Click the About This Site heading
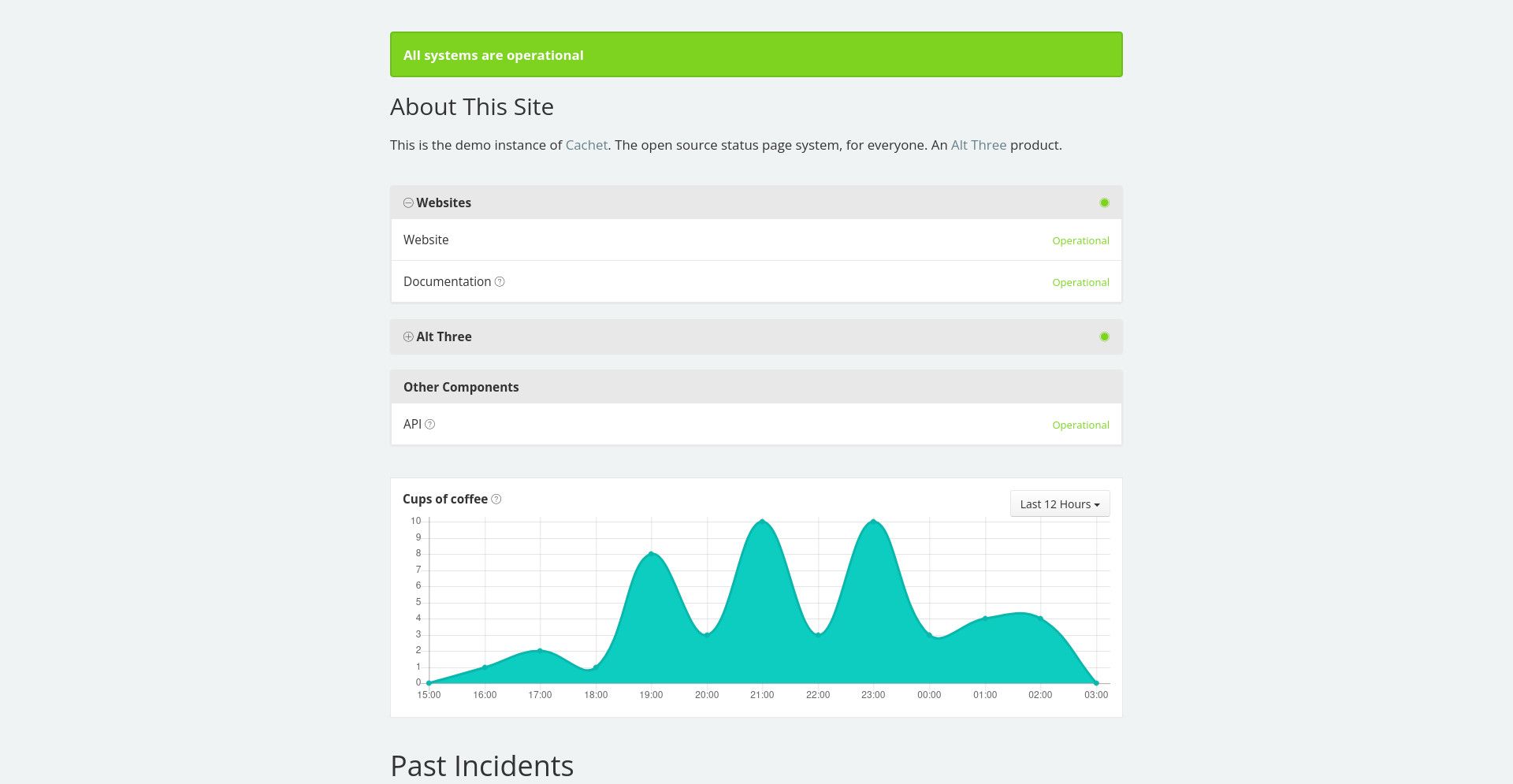Viewport: 1513px width, 784px height. 472,106
